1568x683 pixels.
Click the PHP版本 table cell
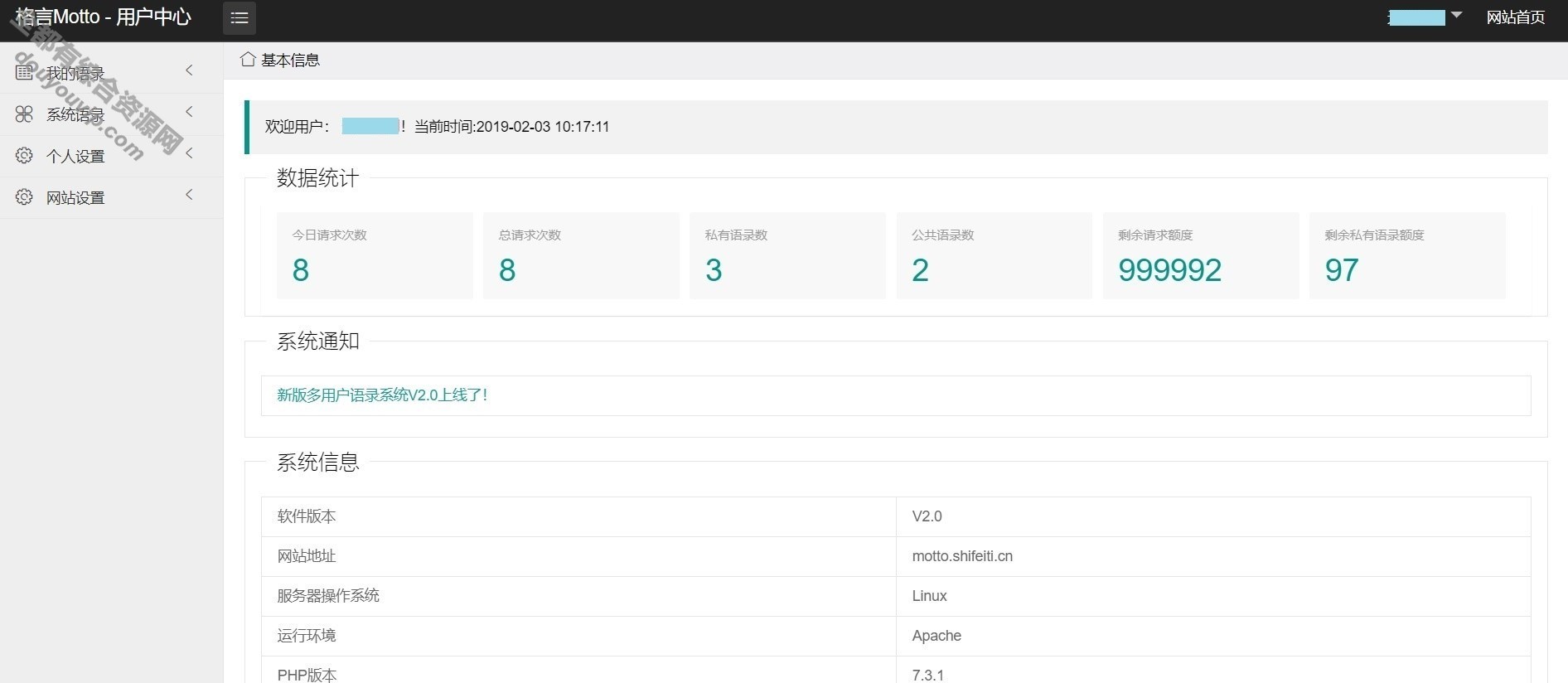pos(578,671)
